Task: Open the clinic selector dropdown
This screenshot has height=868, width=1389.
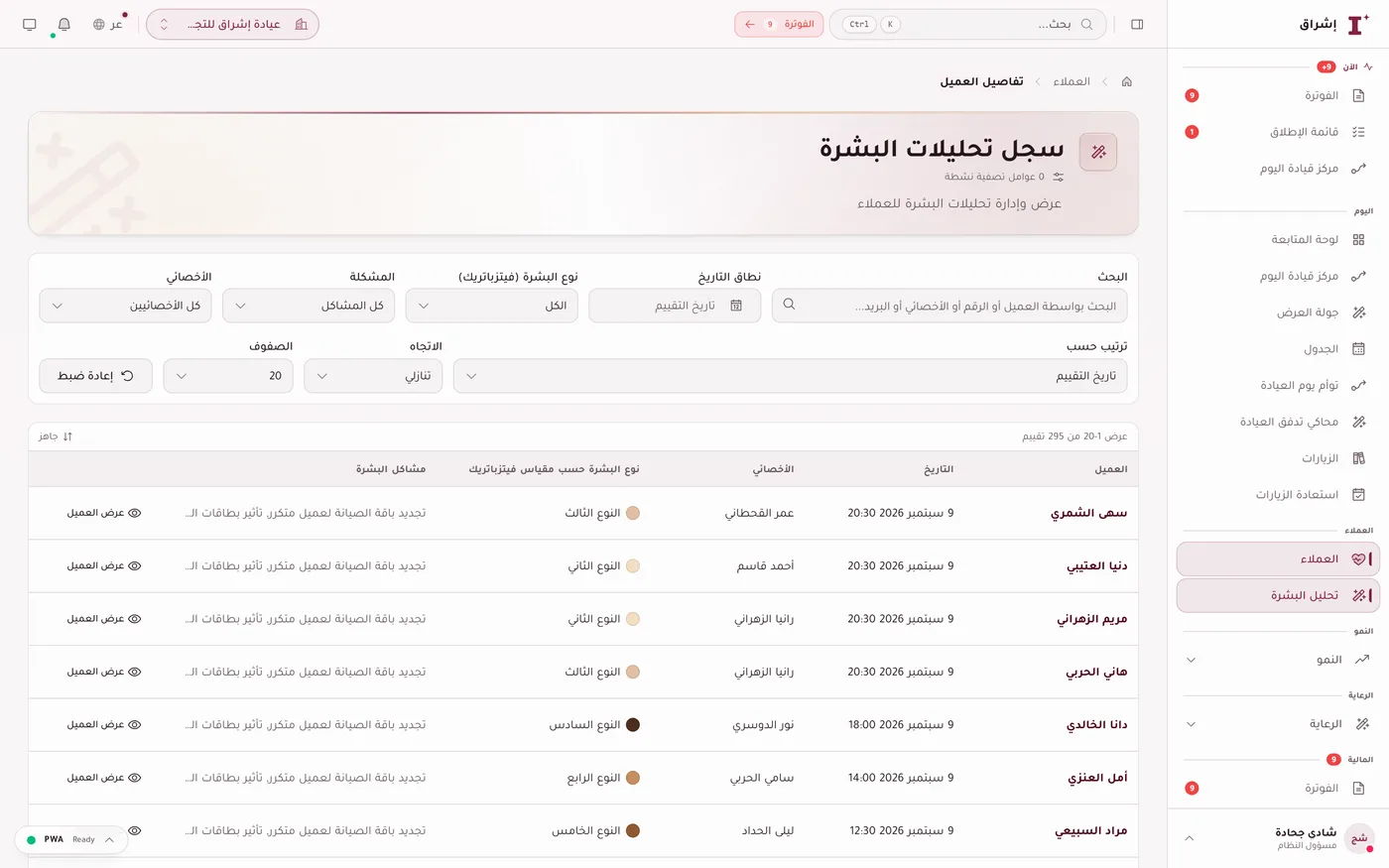Action: 232,24
